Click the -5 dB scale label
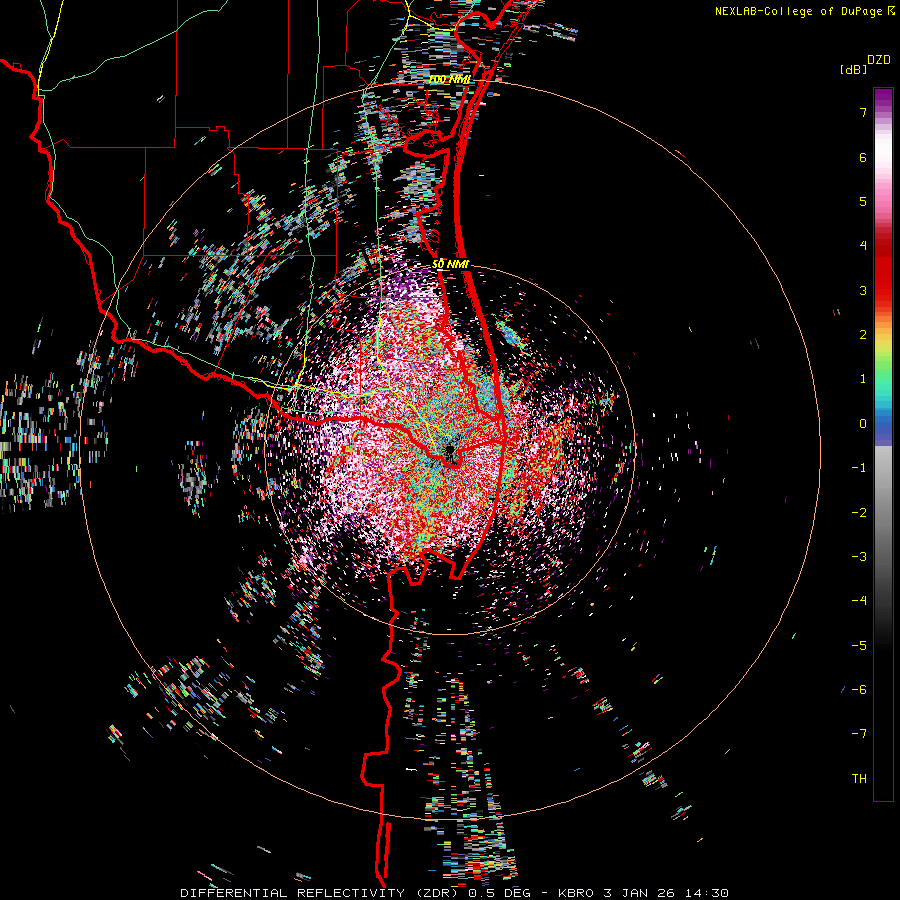 [859, 645]
